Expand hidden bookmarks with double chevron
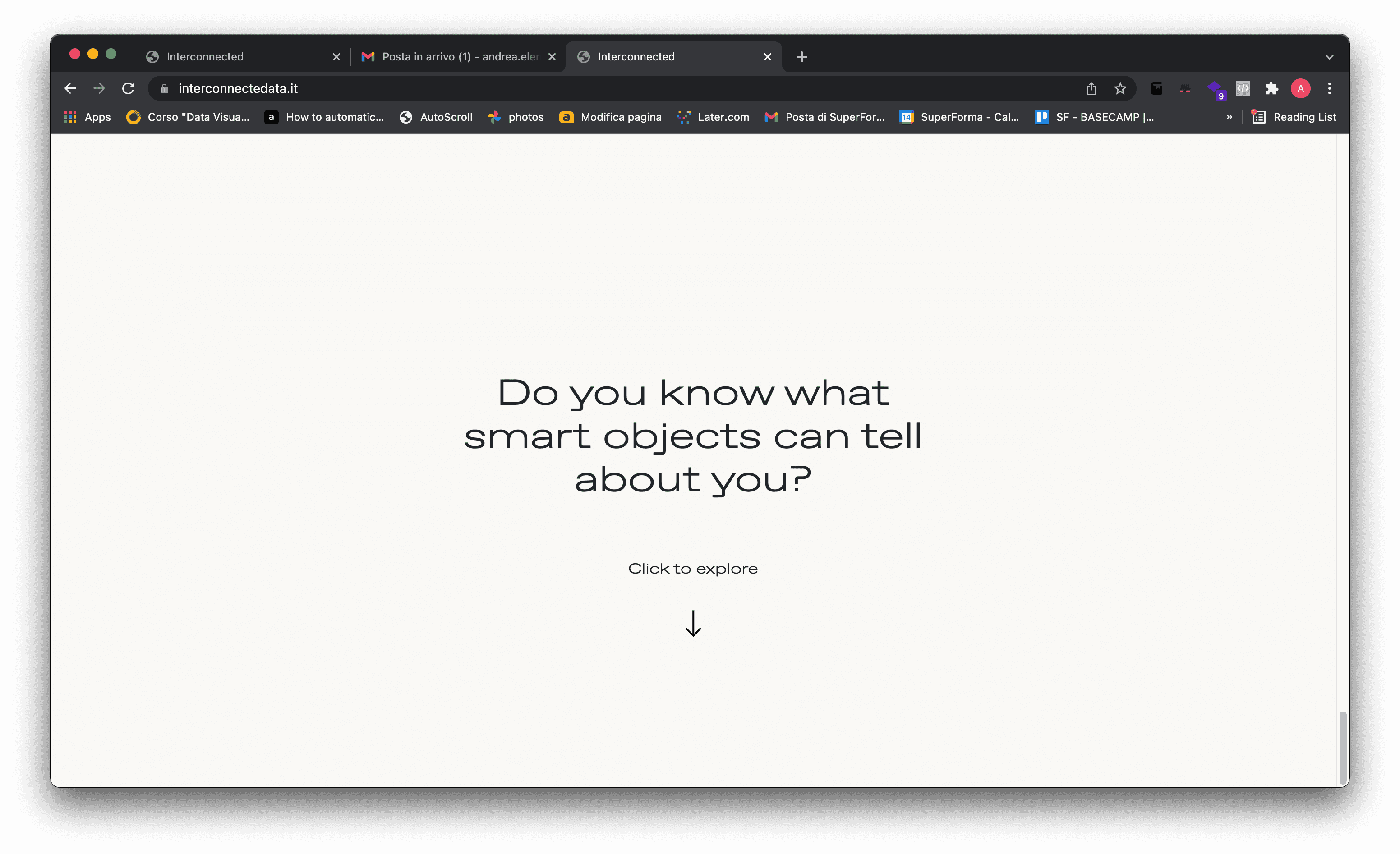 (1229, 117)
